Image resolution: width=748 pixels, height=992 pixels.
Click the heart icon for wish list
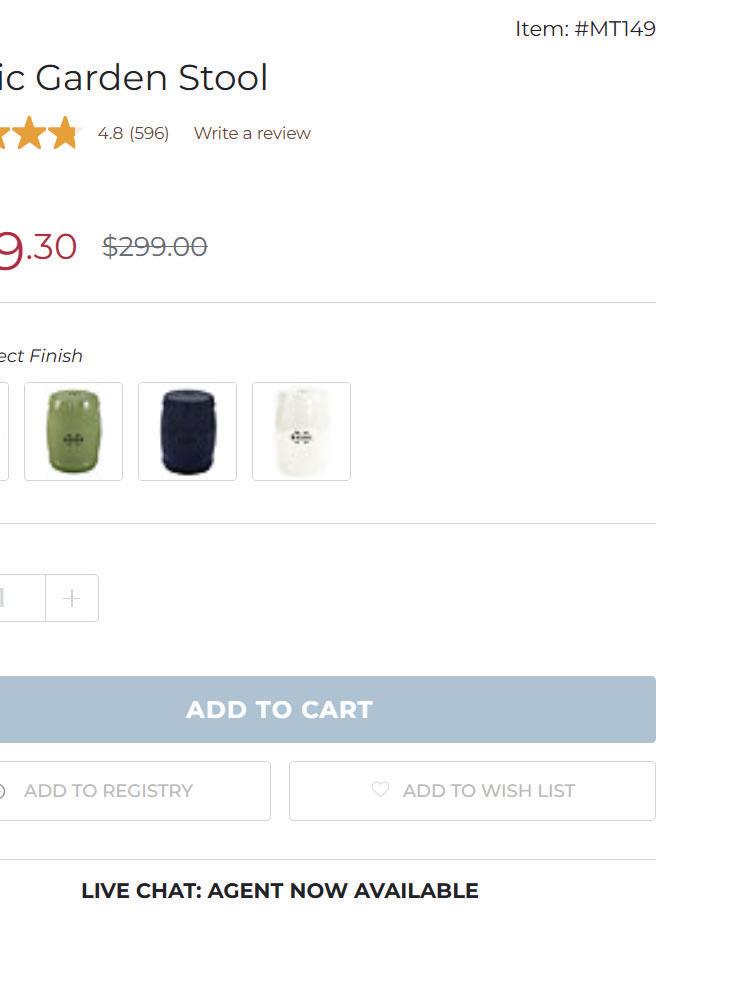pyautogui.click(x=380, y=790)
